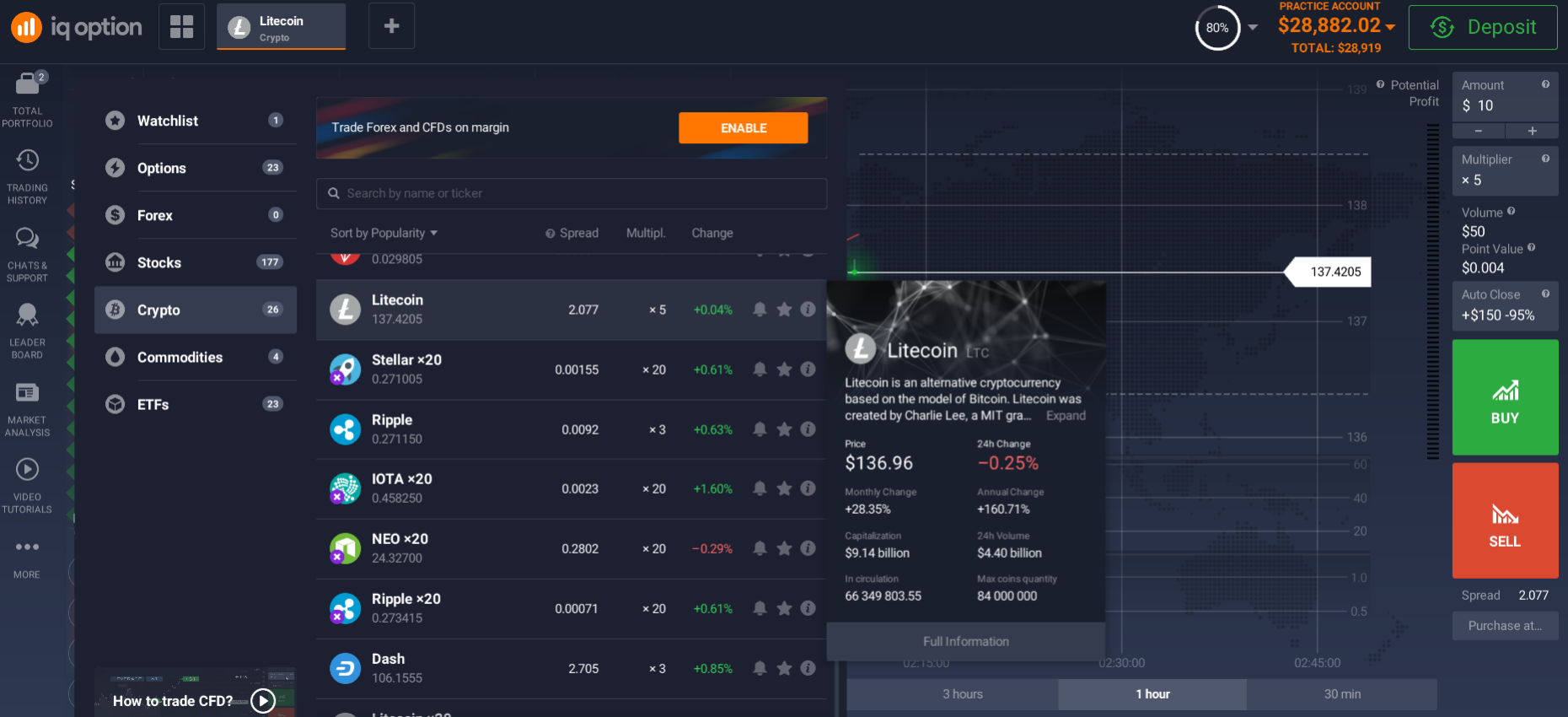
Task: Set a price alert bell for Stellar ×20
Action: pyautogui.click(x=760, y=369)
